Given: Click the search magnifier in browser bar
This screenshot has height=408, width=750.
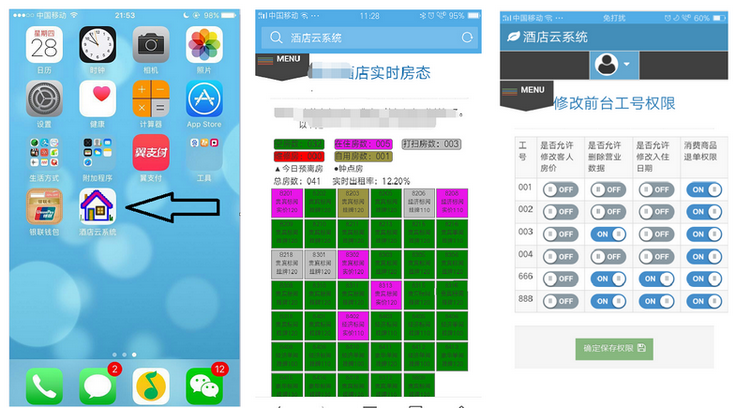Looking at the screenshot, I should click(x=273, y=37).
